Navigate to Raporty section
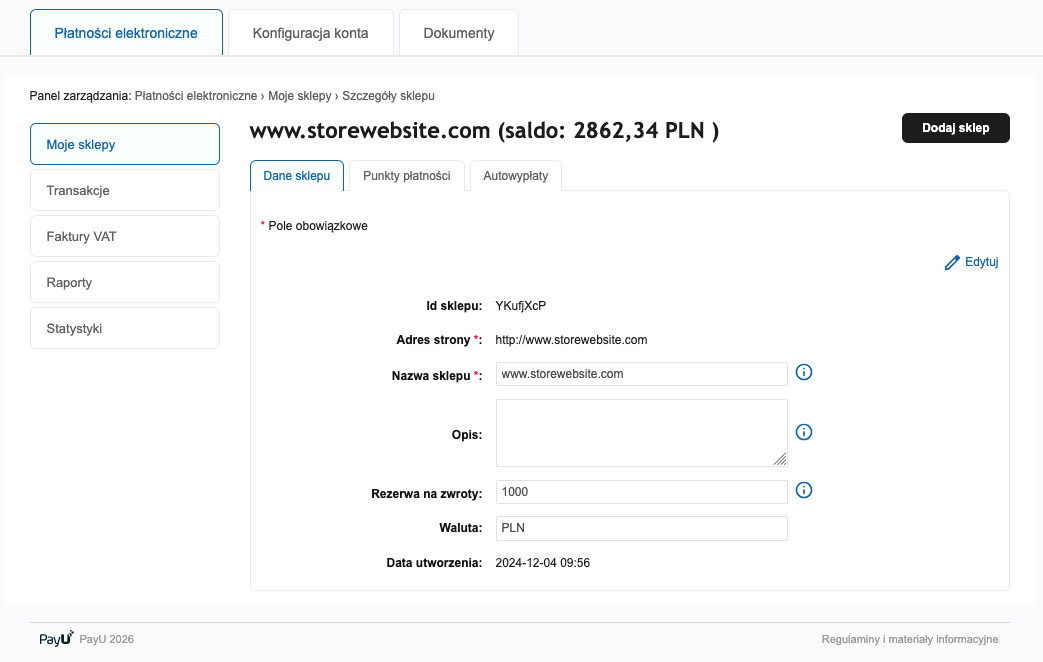Screen dimensions: 1043x662 124,282
